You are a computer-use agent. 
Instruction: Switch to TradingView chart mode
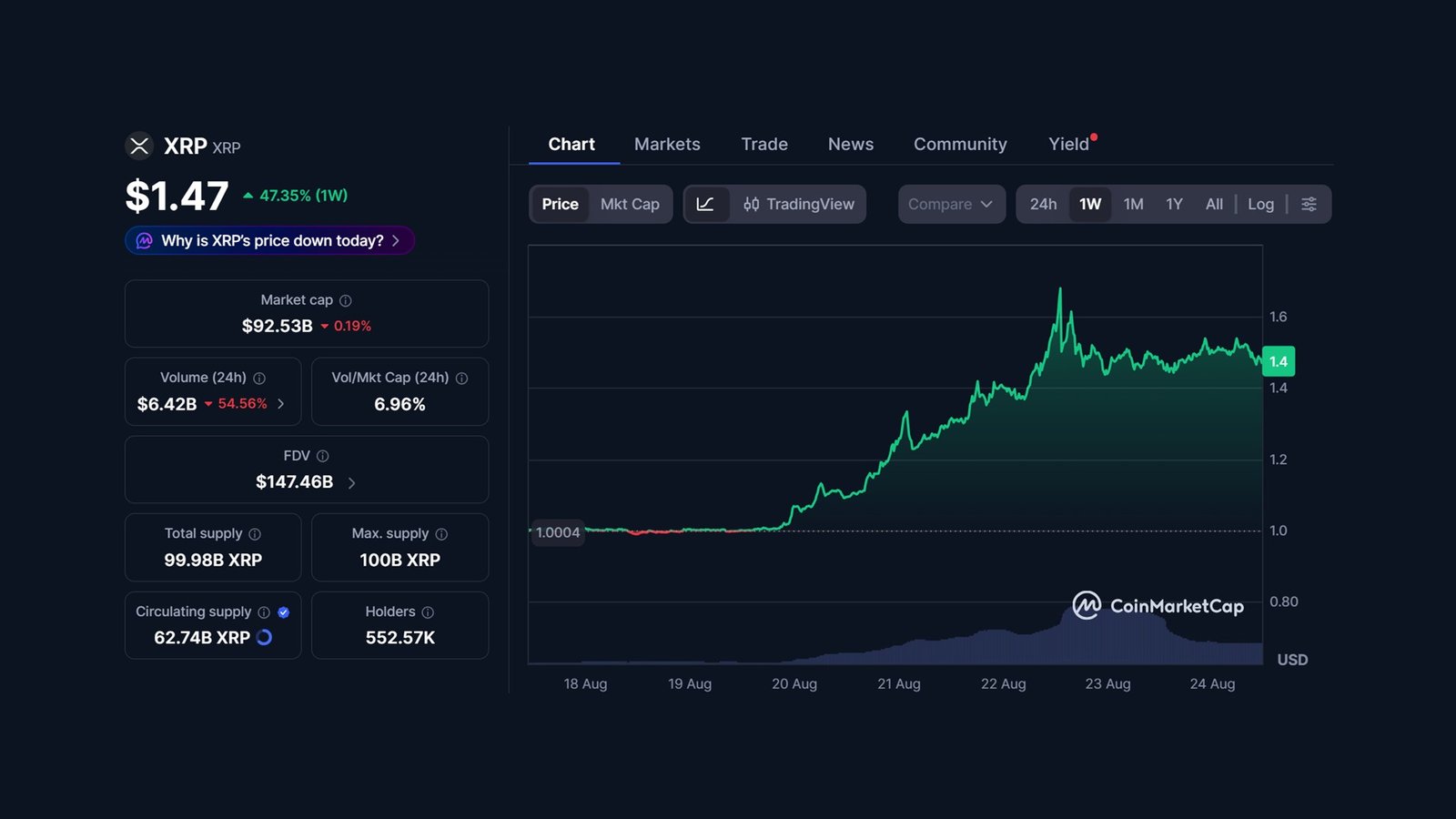pos(798,204)
